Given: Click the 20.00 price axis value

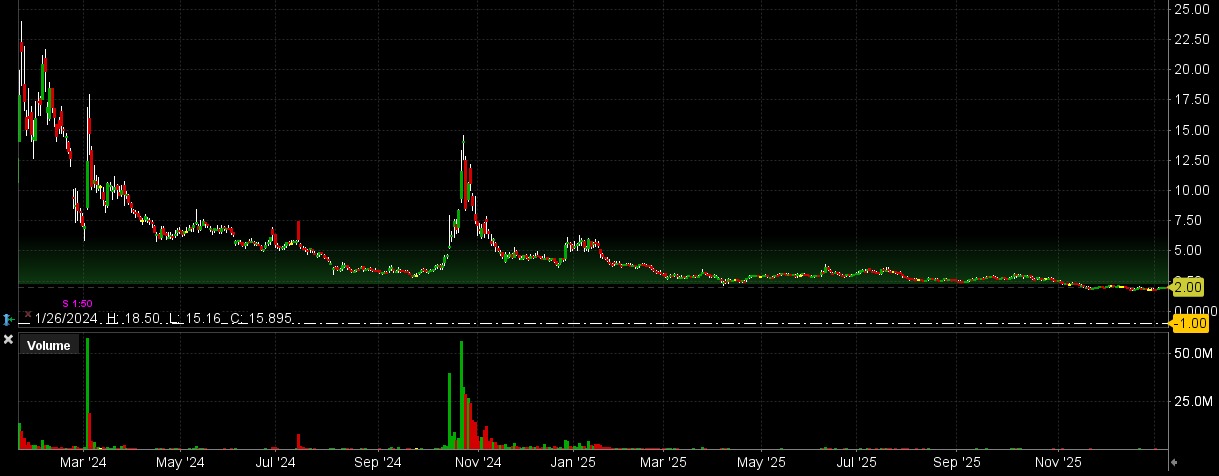Looking at the screenshot, I should pyautogui.click(x=1194, y=69).
